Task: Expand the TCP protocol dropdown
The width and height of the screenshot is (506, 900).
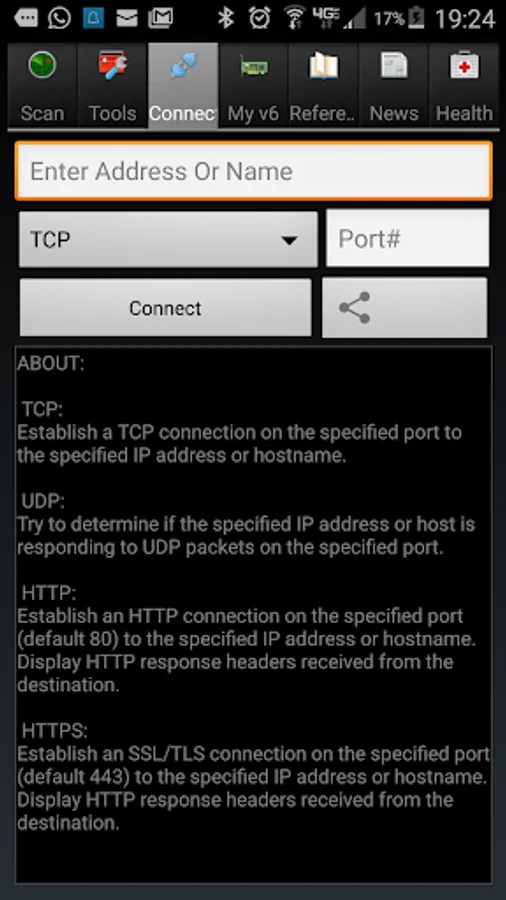Action: coord(168,239)
